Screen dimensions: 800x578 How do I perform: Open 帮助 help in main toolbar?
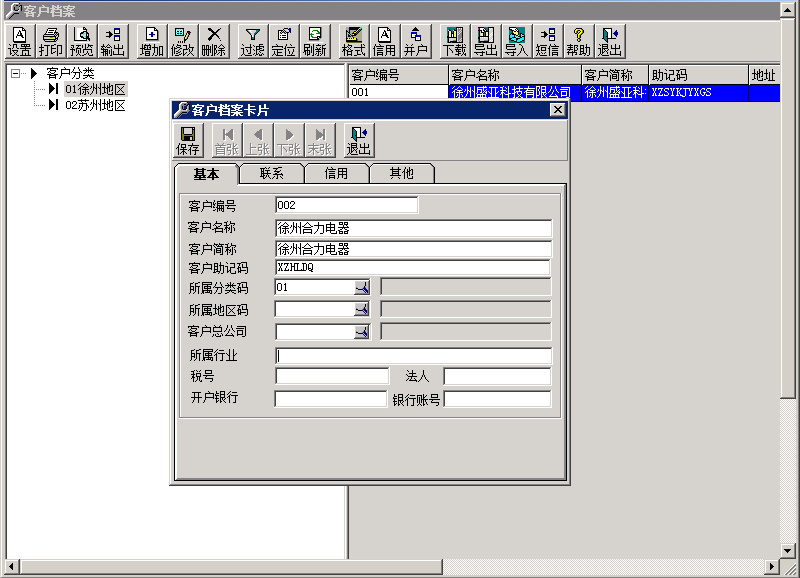tap(579, 41)
